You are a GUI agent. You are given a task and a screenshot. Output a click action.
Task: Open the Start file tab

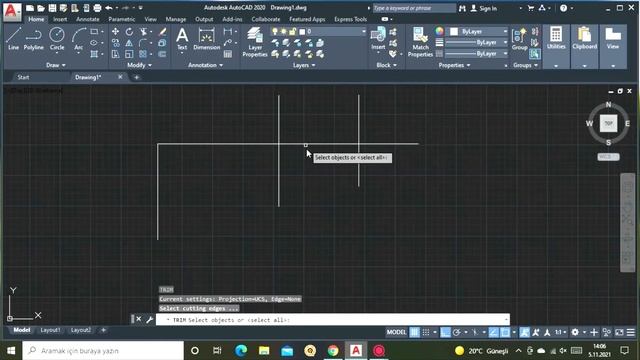coord(23,77)
